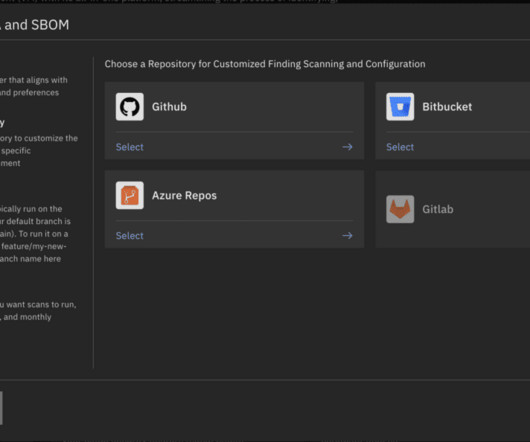Click the 'and monthly' text in the sidebar

click(27, 317)
